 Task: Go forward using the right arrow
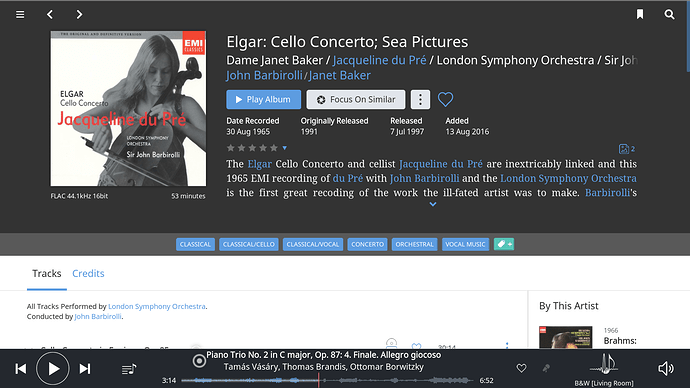tap(79, 15)
